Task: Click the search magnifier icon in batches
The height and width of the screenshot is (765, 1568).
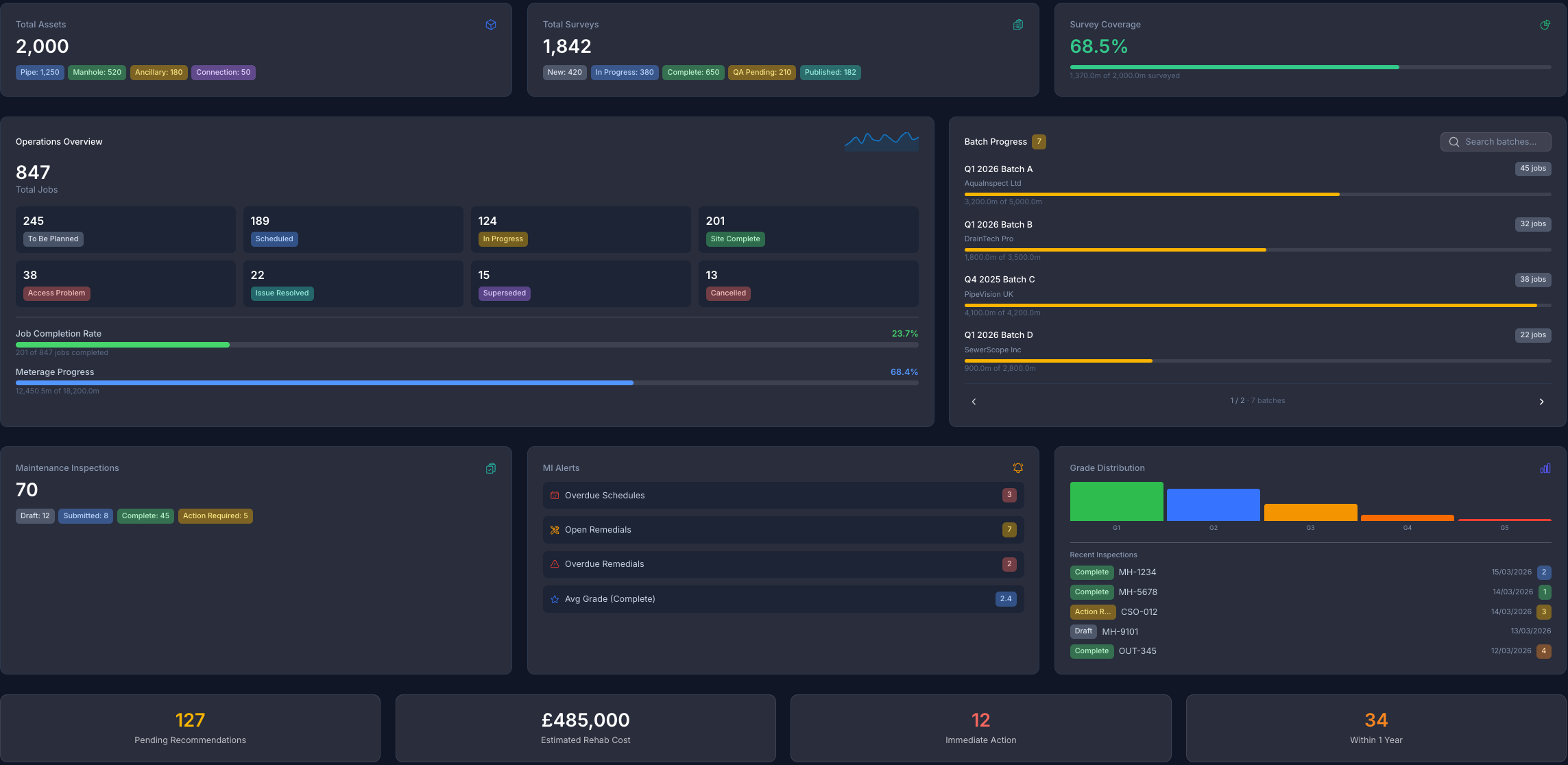Action: (1454, 142)
